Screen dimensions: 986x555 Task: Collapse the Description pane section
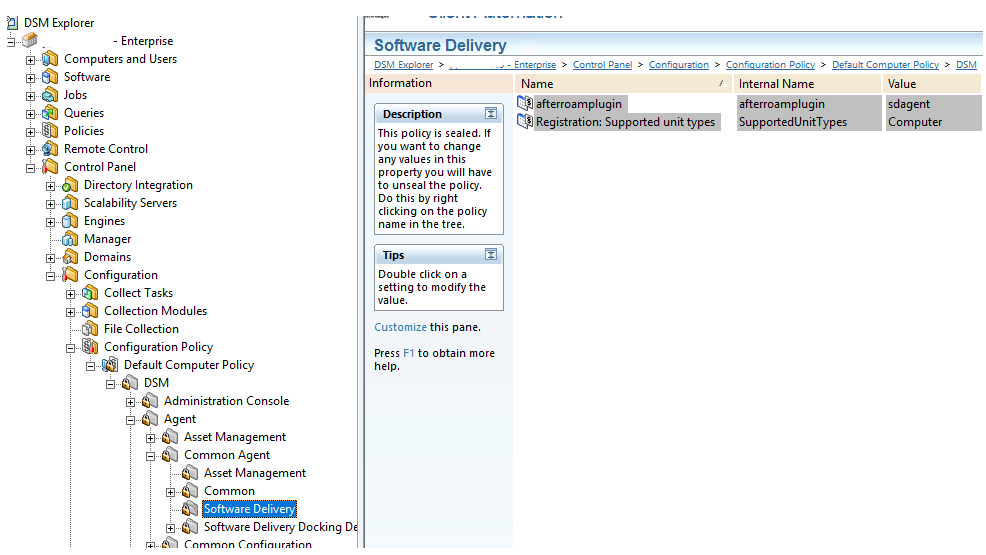(x=491, y=114)
